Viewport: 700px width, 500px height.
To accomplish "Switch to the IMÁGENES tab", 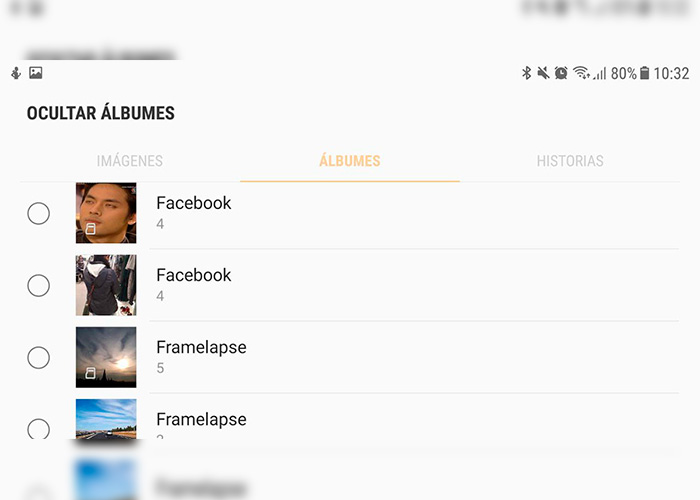I will point(129,161).
